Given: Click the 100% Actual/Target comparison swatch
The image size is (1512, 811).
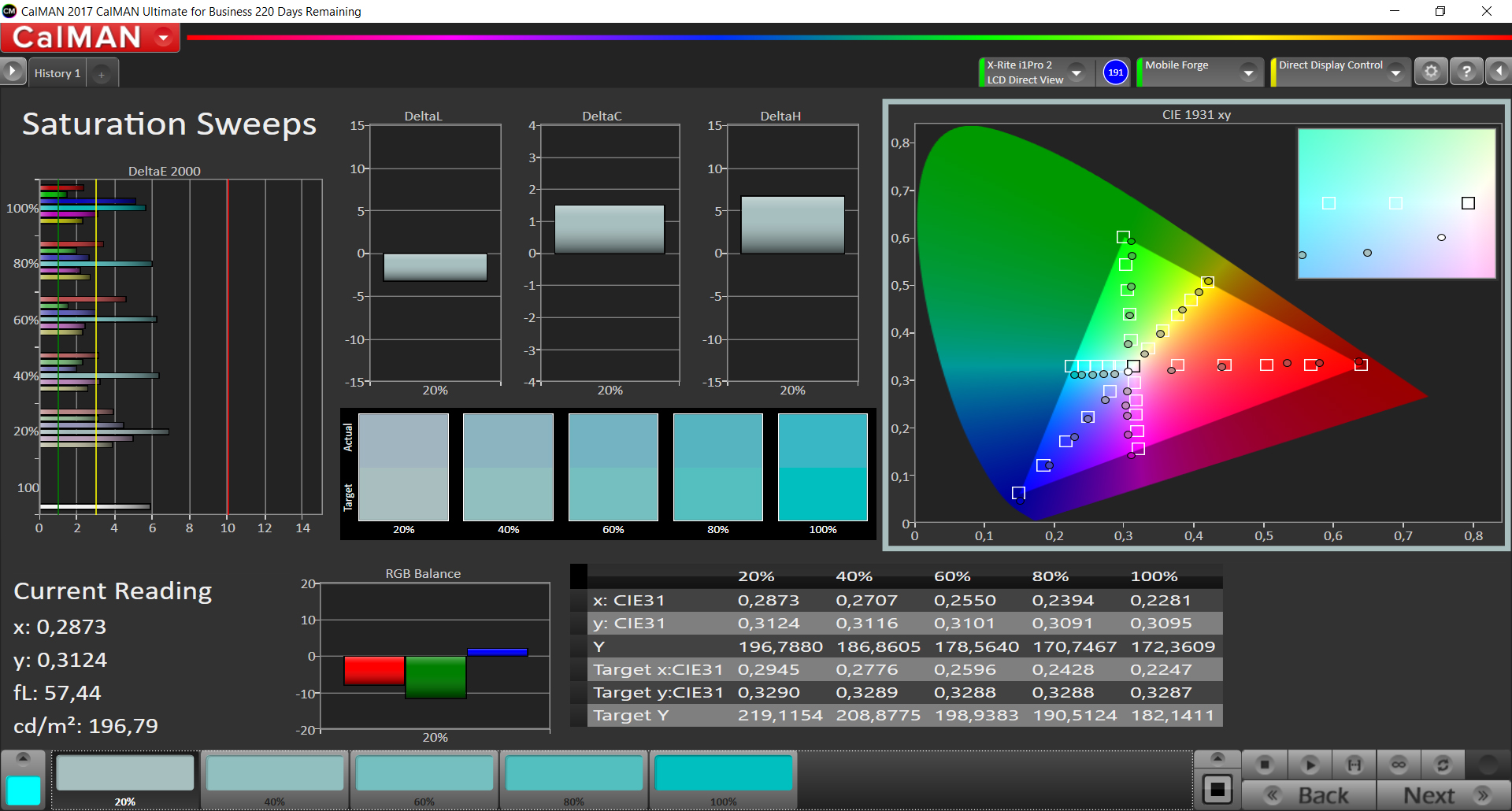Looking at the screenshot, I should (822, 467).
